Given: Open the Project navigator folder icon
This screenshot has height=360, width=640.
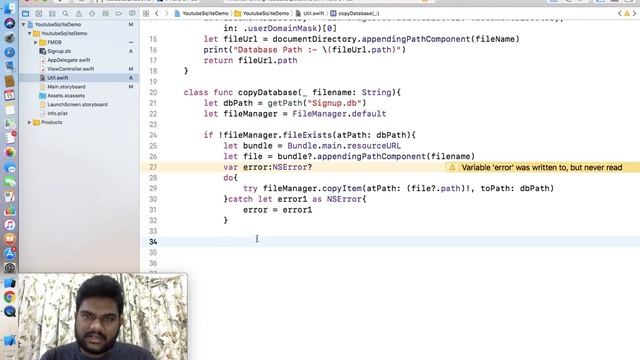Looking at the screenshot, I should pyautogui.click(x=26, y=13).
